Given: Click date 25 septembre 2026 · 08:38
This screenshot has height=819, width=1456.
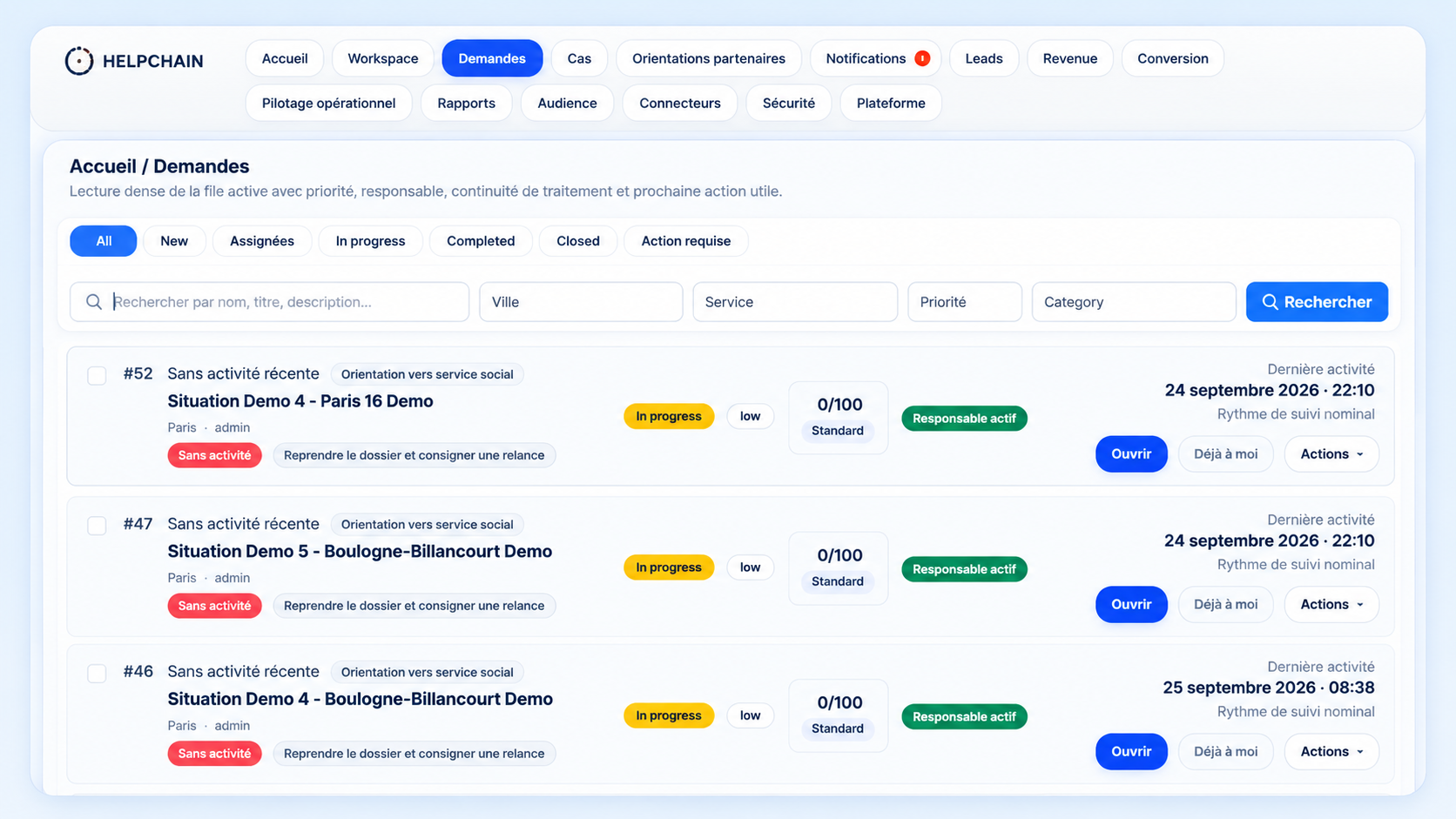Looking at the screenshot, I should (x=1269, y=688).
